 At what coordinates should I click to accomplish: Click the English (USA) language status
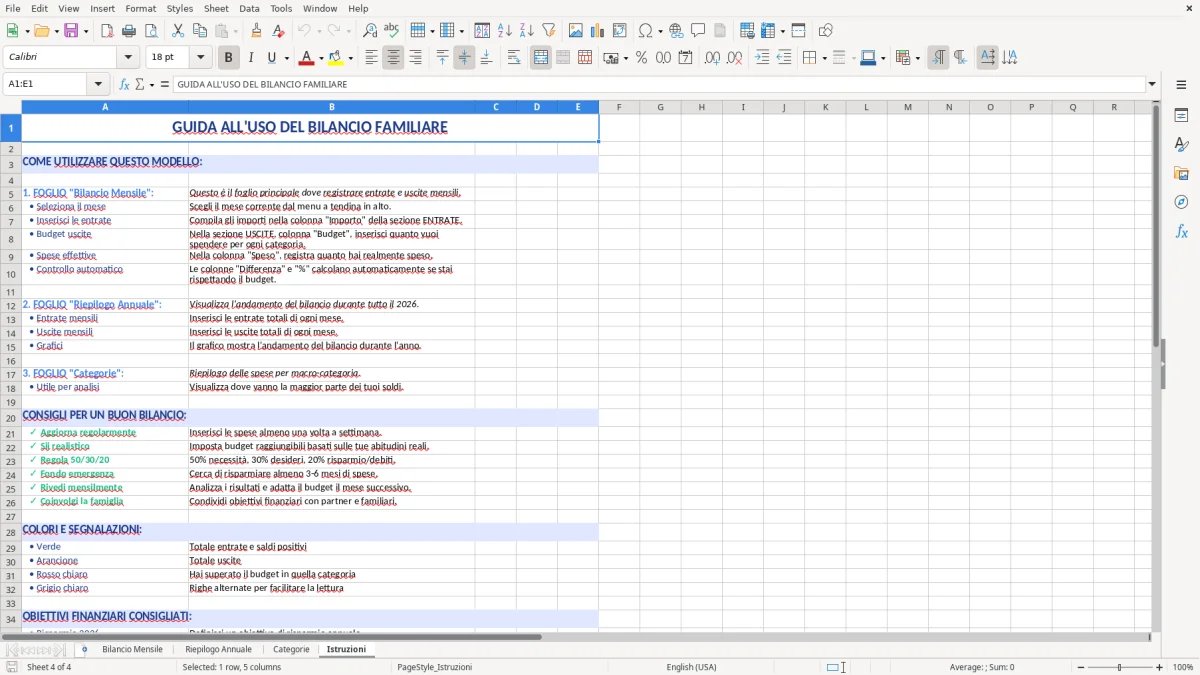(x=691, y=667)
